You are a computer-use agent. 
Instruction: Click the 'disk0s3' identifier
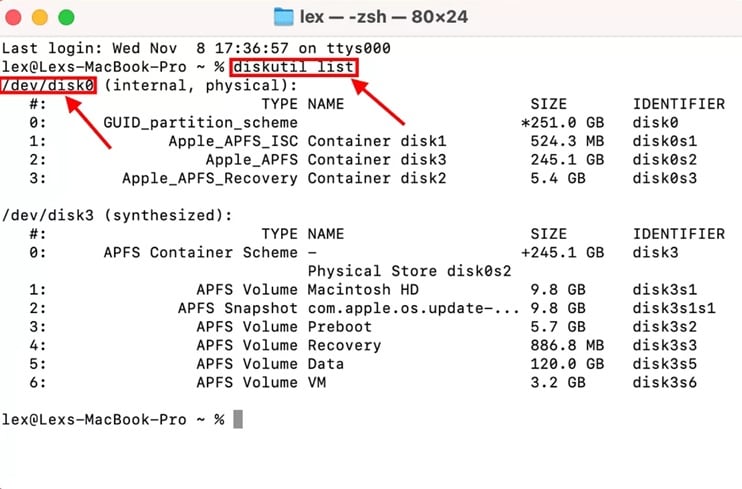pyautogui.click(x=664, y=178)
